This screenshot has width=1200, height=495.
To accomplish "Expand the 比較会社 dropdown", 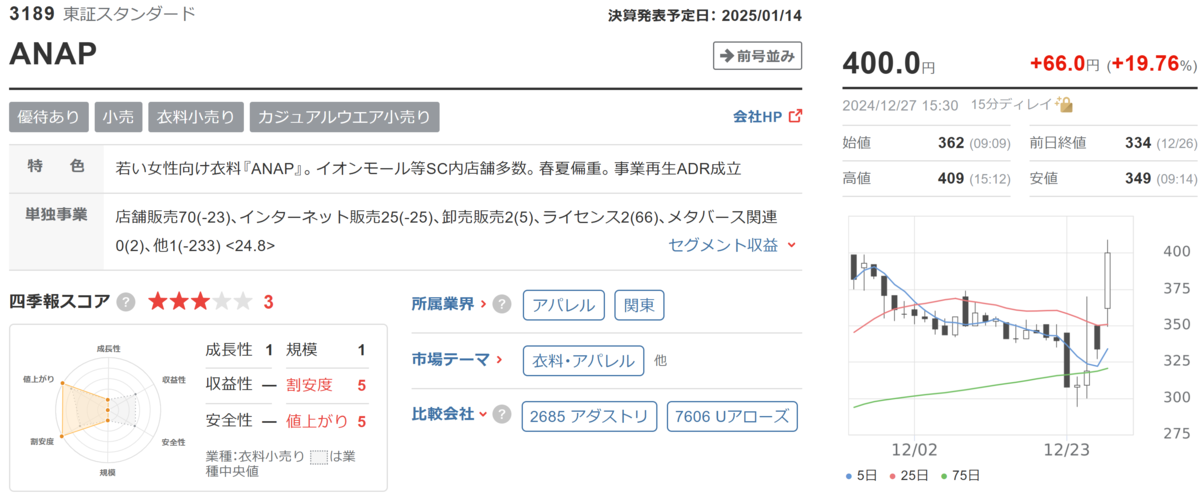I will pyautogui.click(x=449, y=414).
